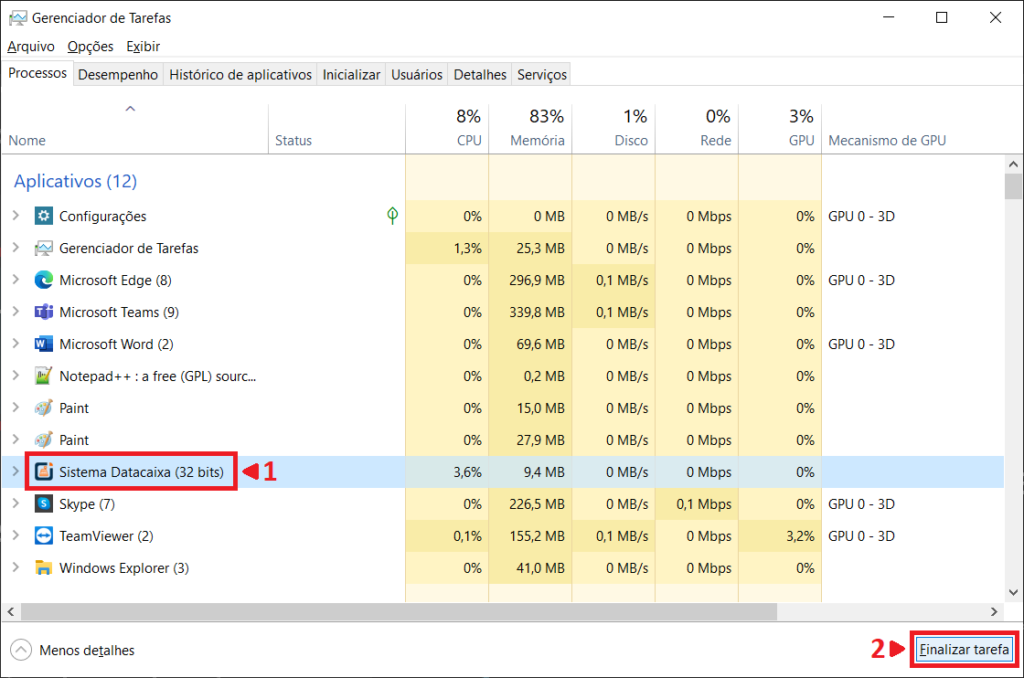The height and width of the screenshot is (678, 1024).
Task: Expand the Skype process tree
Action: click(15, 504)
